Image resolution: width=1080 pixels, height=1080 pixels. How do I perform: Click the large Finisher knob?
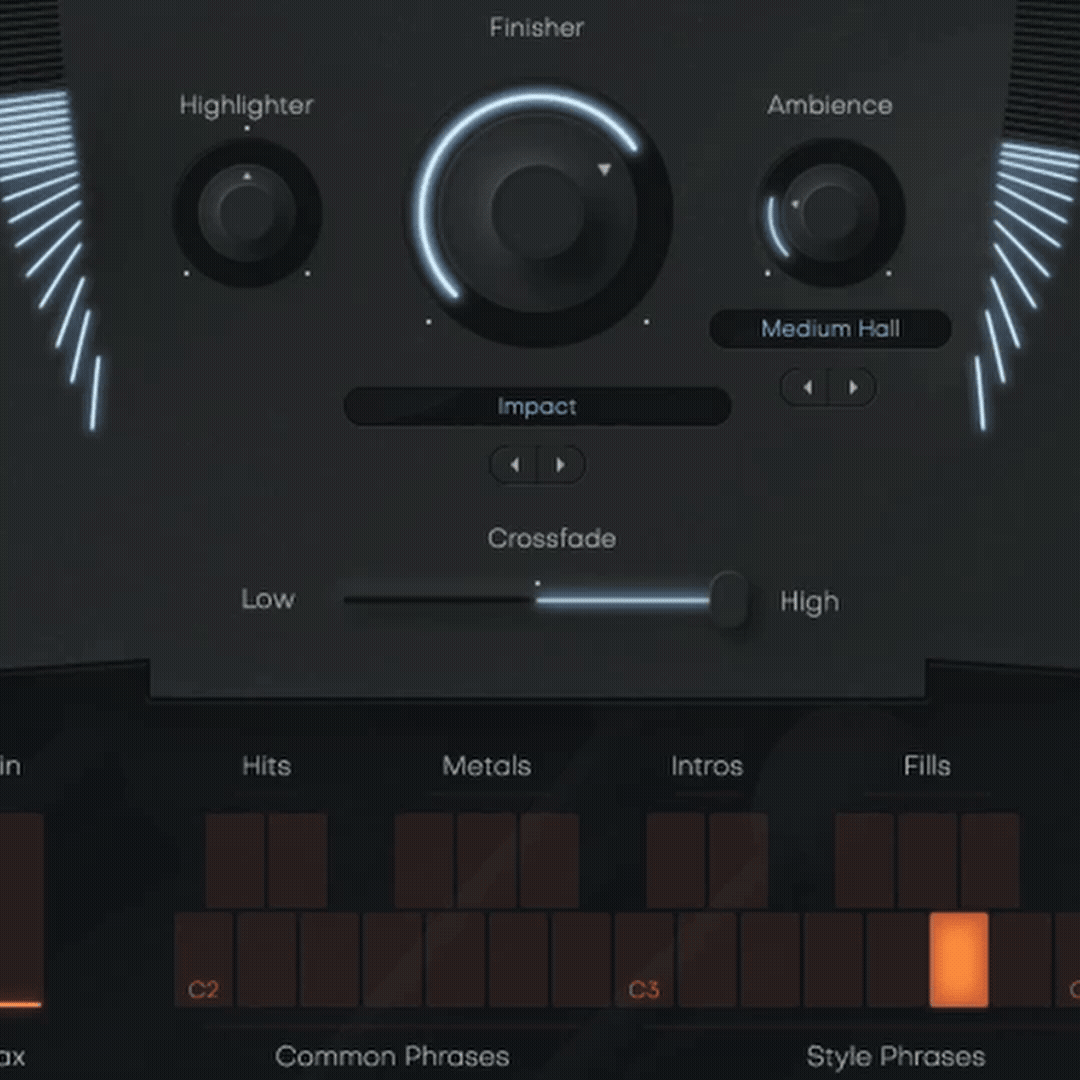539,212
